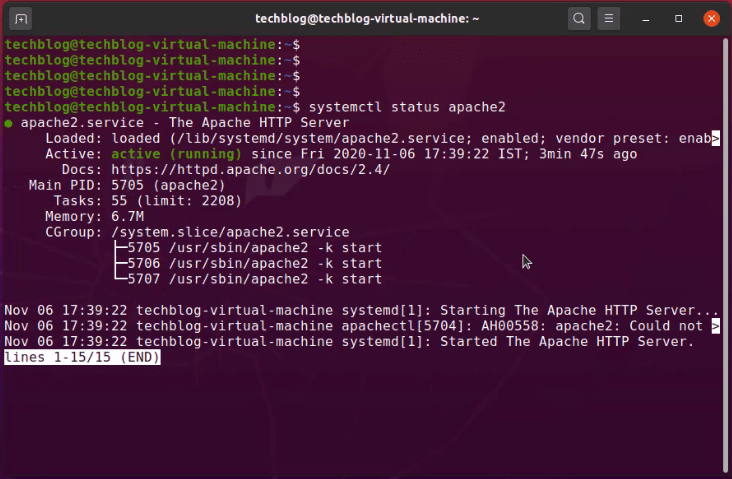The height and width of the screenshot is (479, 732).
Task: Click process row 5705 apache2 -k start
Action: (254, 248)
